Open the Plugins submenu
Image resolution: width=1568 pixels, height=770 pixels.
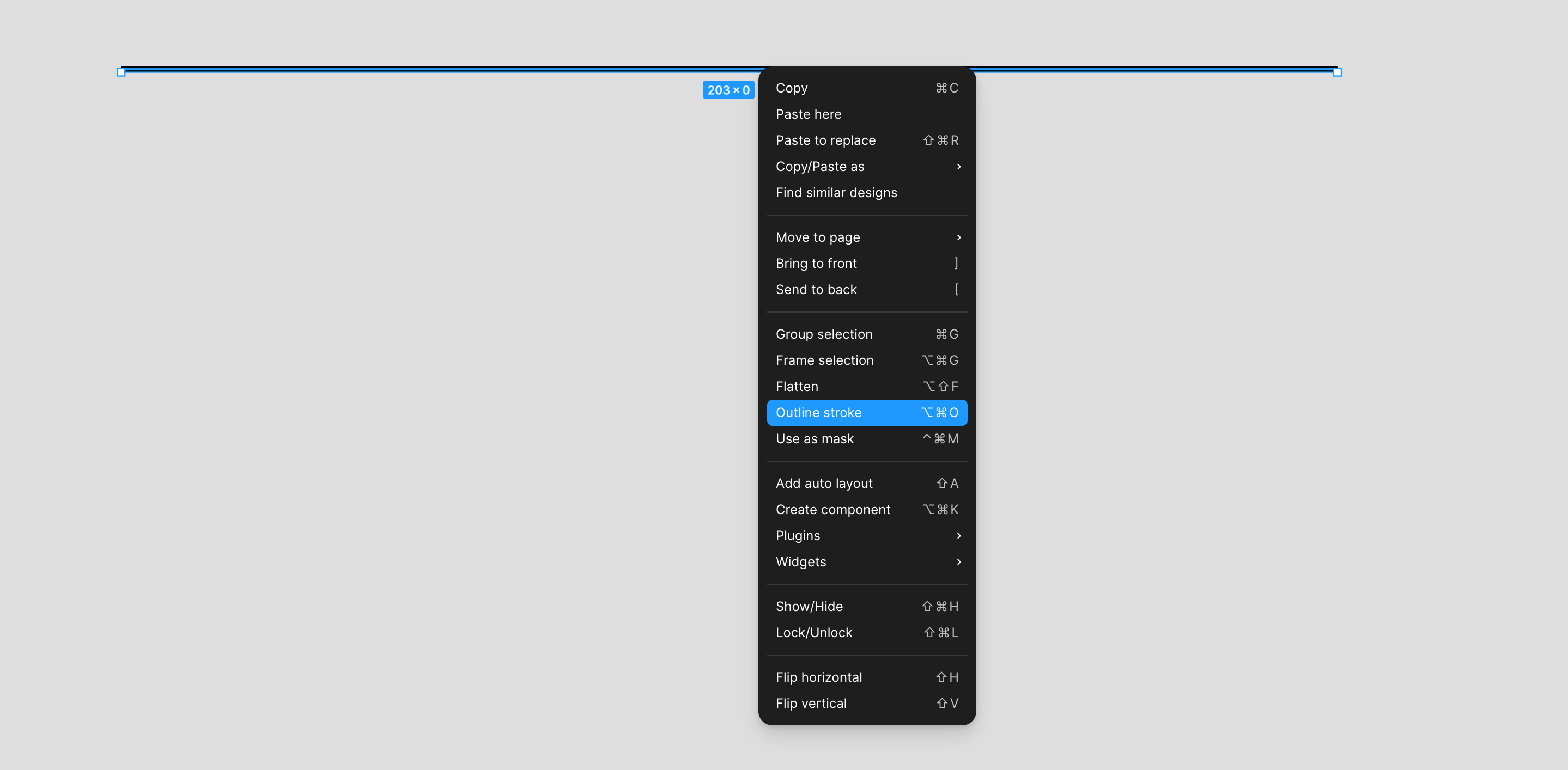(867, 536)
